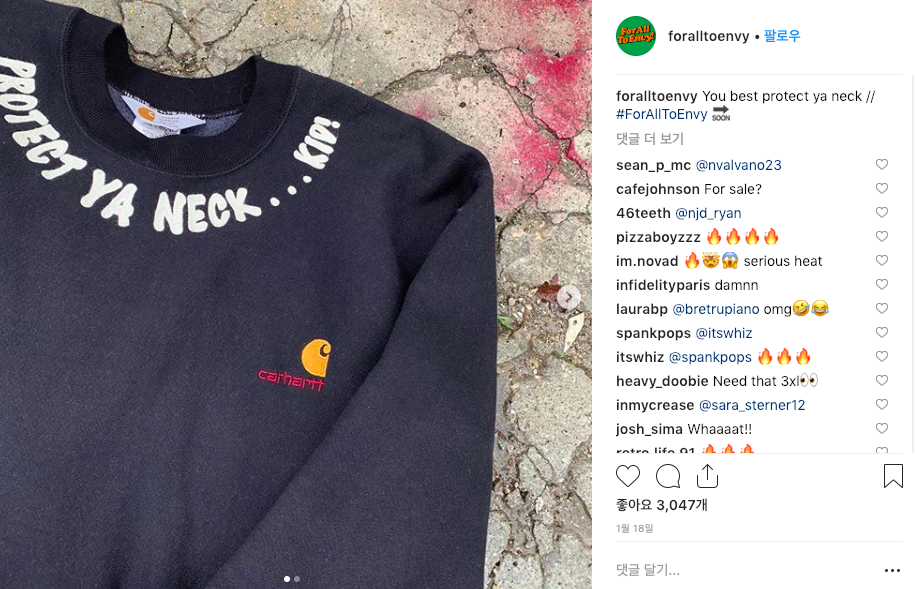Toggle heart on josh_sima's comment
This screenshot has height=589, width=915.
coord(882,428)
